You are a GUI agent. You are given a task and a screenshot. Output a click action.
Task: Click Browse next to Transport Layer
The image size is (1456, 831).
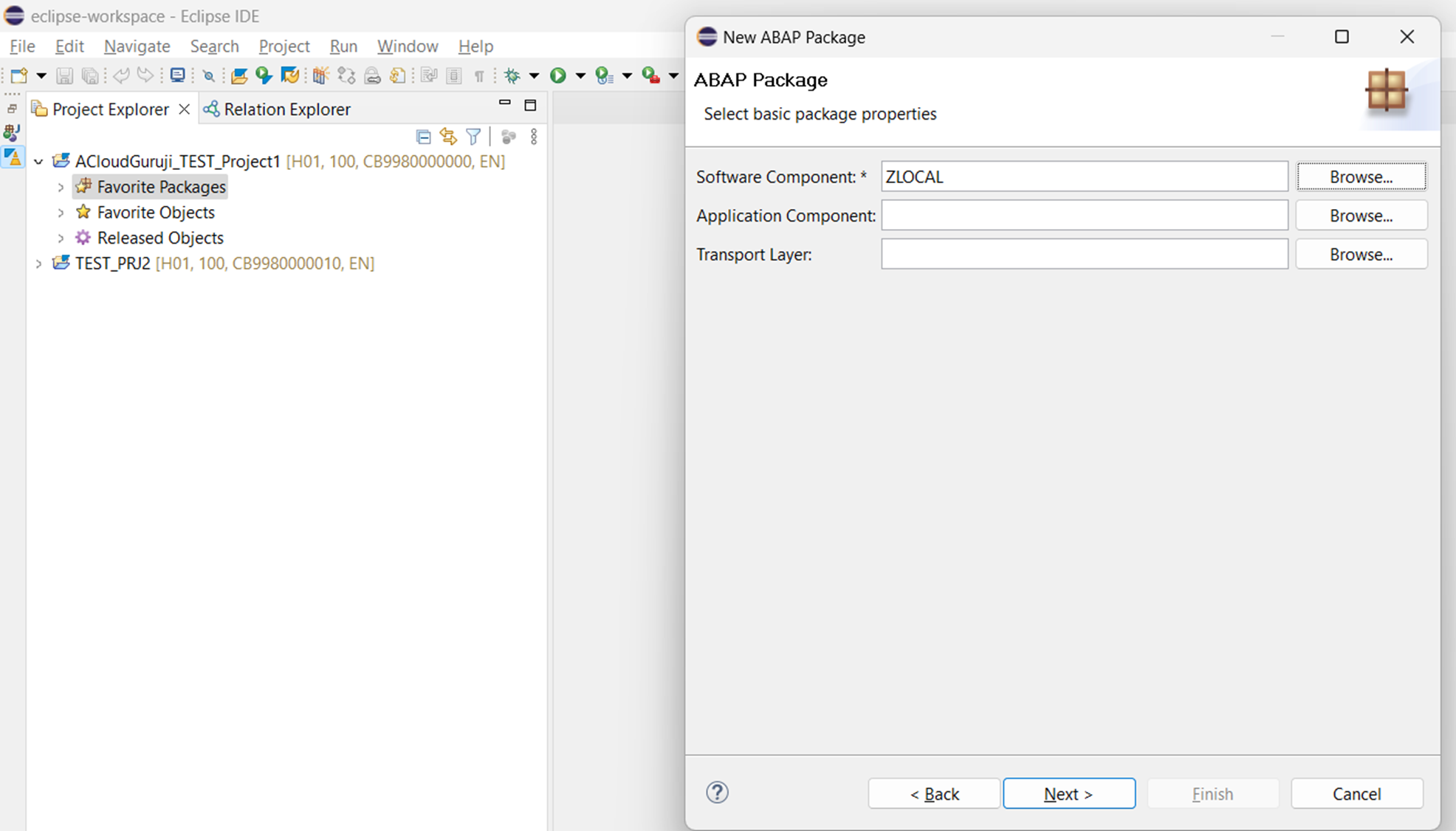click(1361, 254)
